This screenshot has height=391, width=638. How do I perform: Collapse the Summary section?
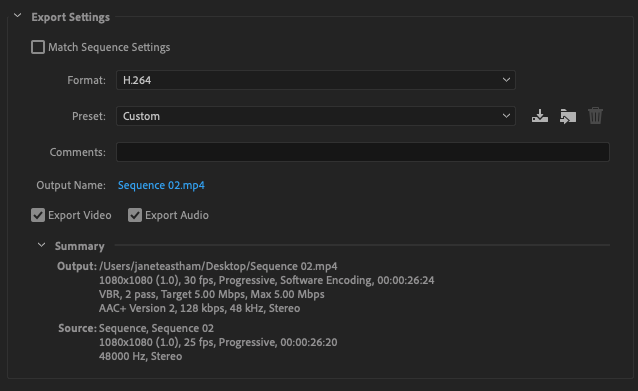coord(41,245)
